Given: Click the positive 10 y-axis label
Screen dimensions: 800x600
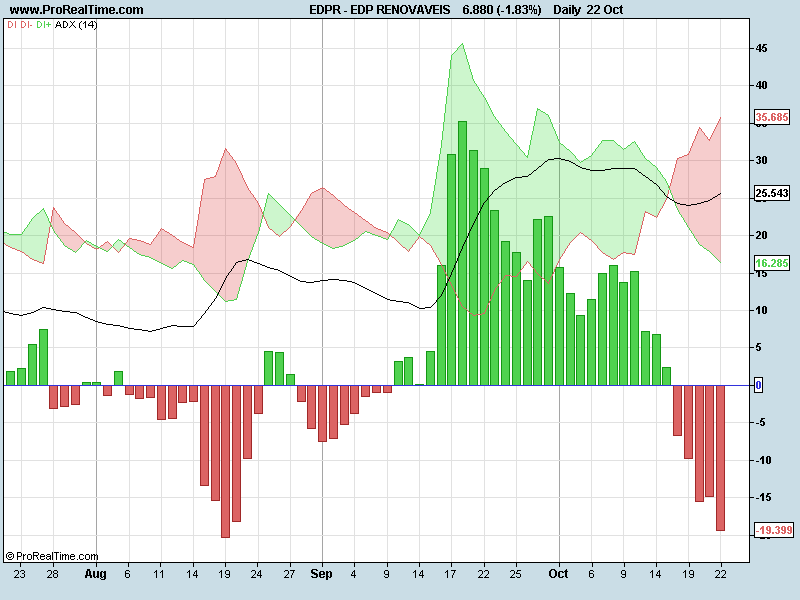Looking at the screenshot, I should tap(761, 310).
